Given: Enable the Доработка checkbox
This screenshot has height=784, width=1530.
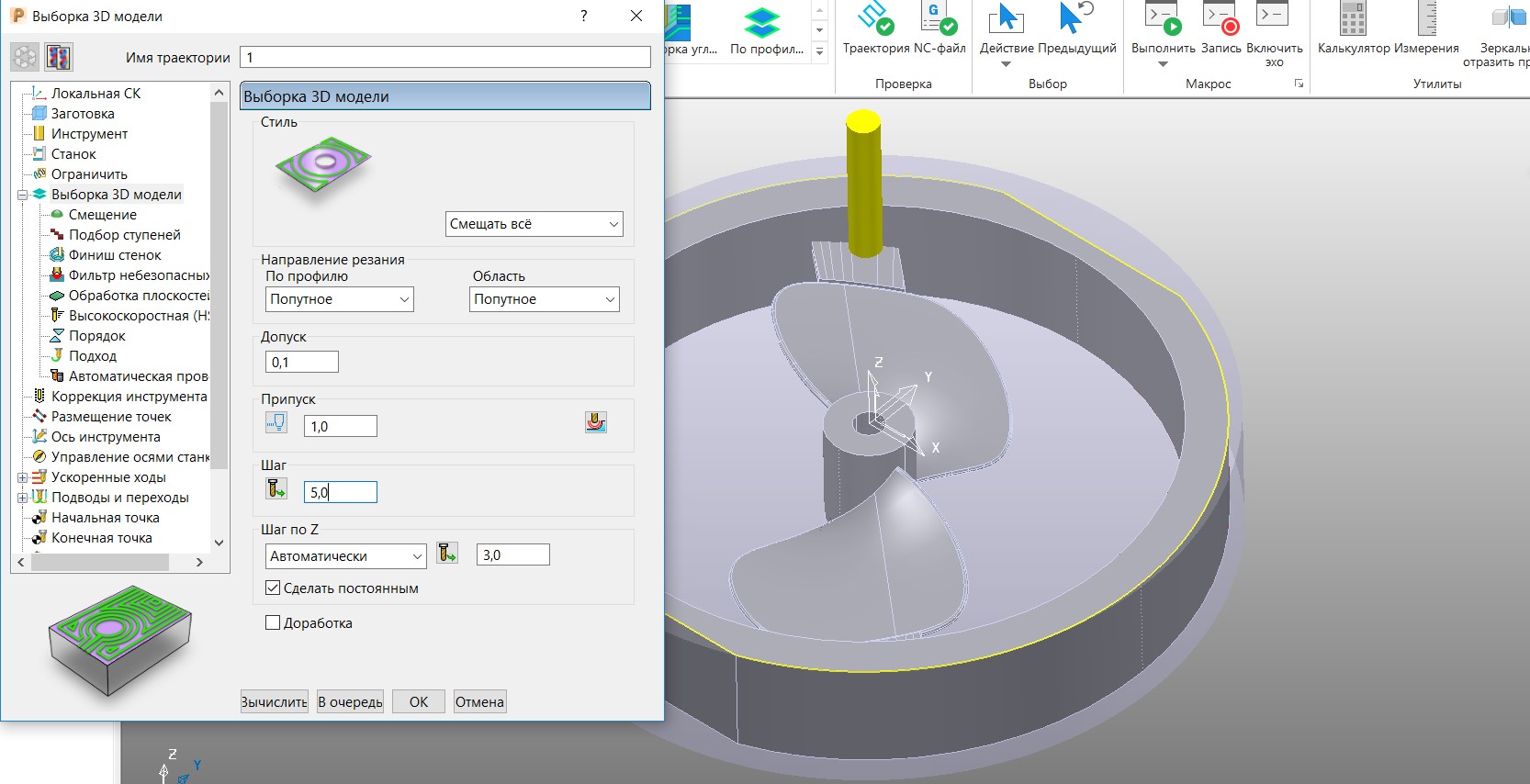Looking at the screenshot, I should pos(273,622).
